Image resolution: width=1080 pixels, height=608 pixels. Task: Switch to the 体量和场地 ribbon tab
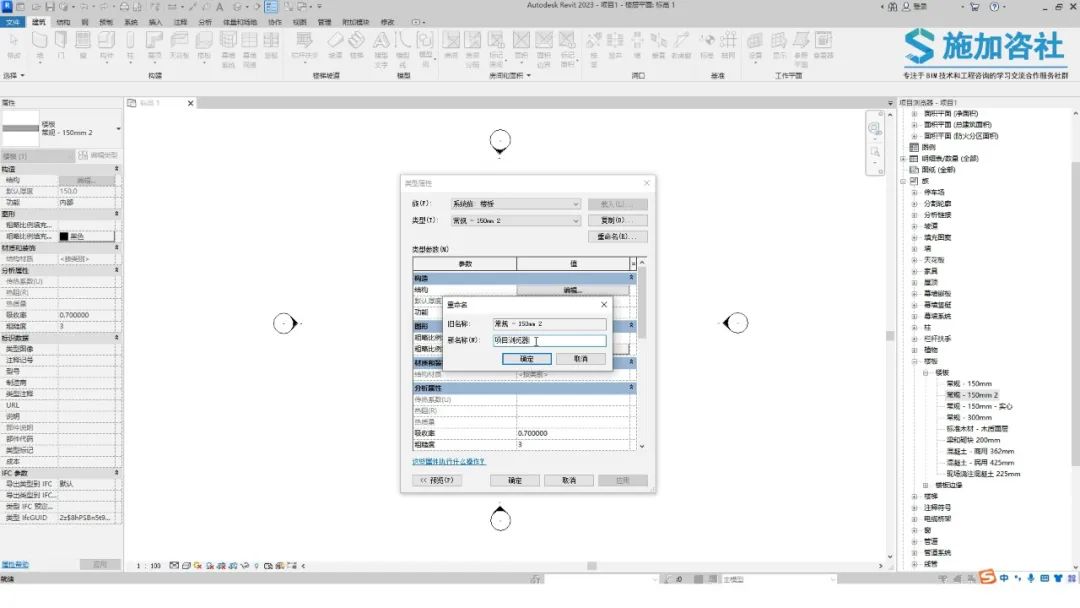pyautogui.click(x=239, y=22)
